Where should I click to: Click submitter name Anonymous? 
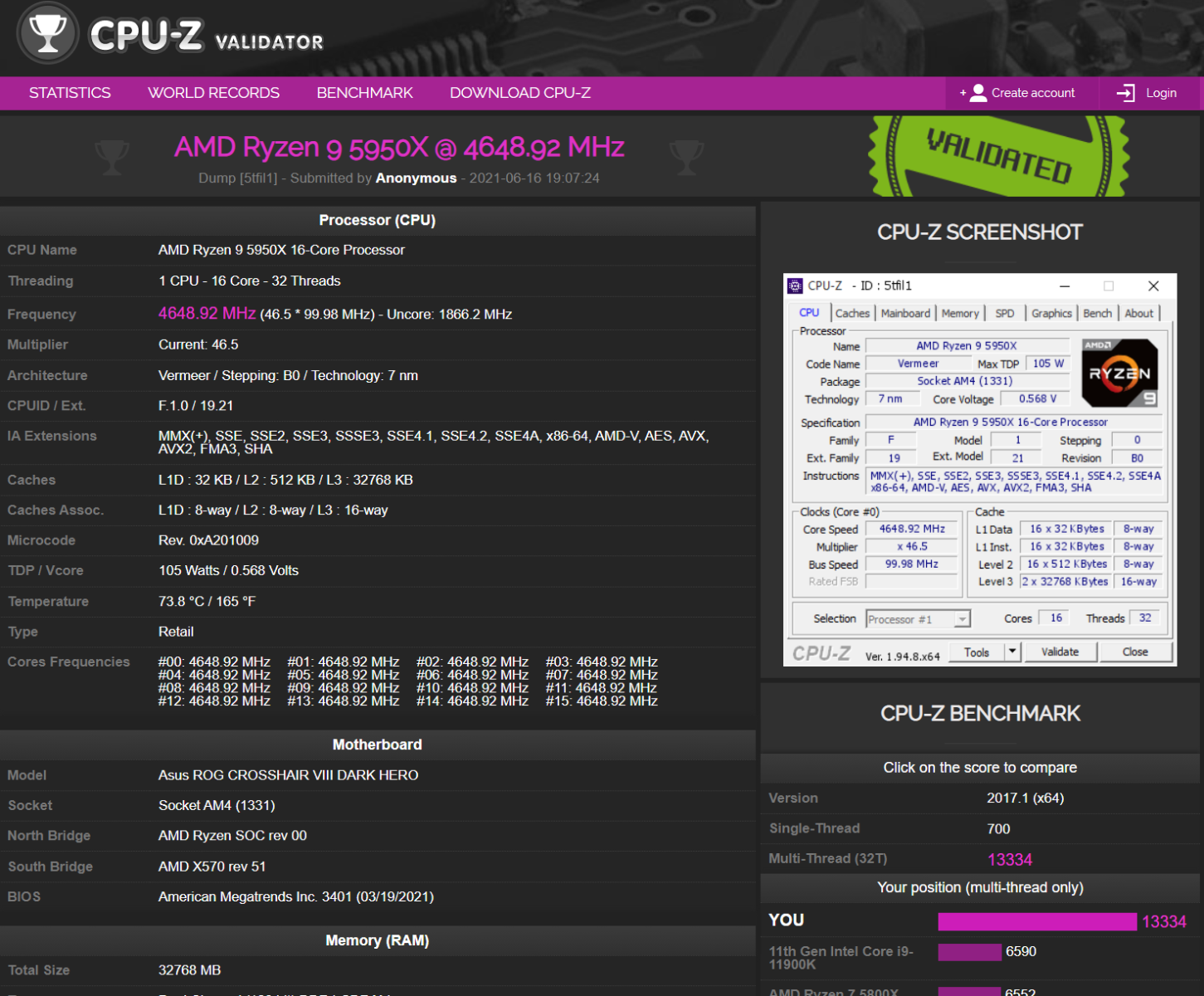tap(416, 178)
